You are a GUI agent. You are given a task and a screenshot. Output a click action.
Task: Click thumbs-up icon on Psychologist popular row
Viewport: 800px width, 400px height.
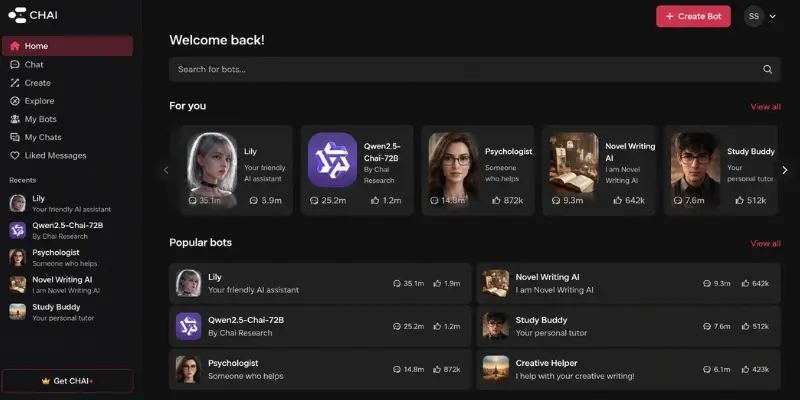(437, 369)
